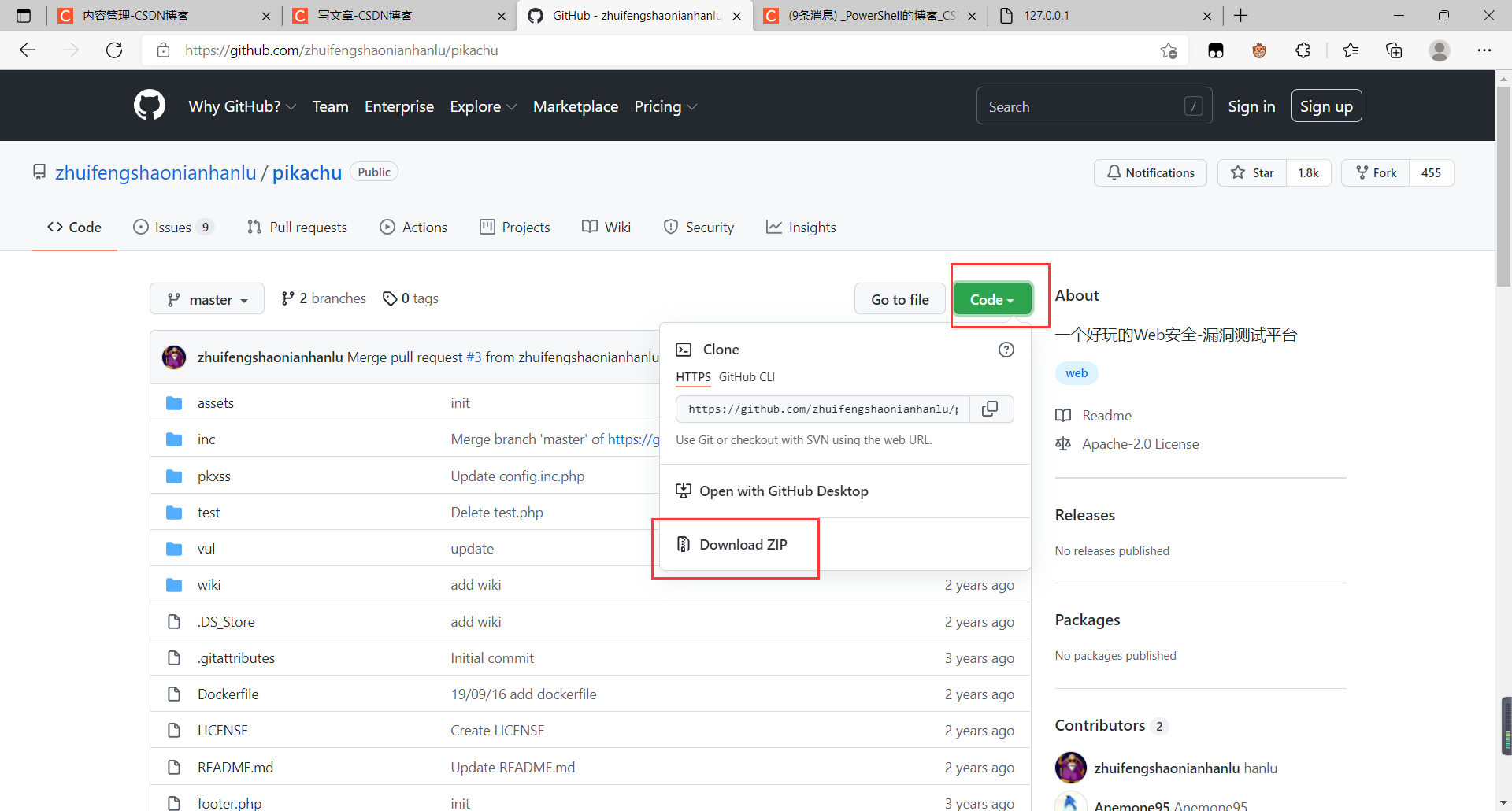The width and height of the screenshot is (1512, 811).
Task: Click the Dockerfile file icon
Action: pos(174,694)
